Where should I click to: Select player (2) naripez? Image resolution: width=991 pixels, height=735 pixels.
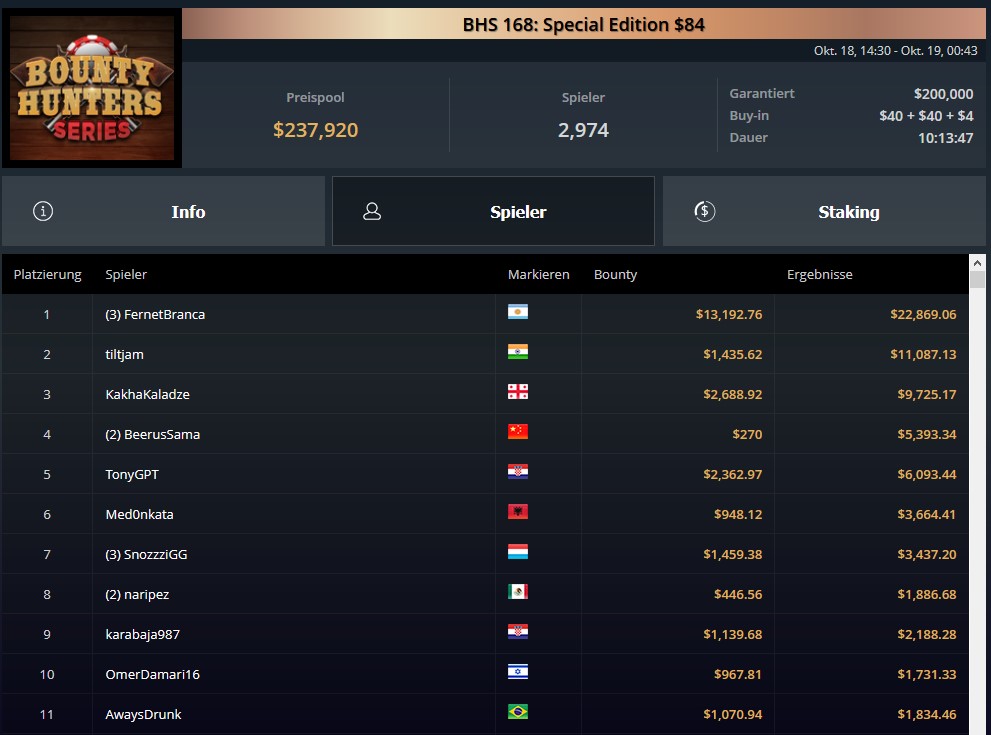(x=137, y=594)
